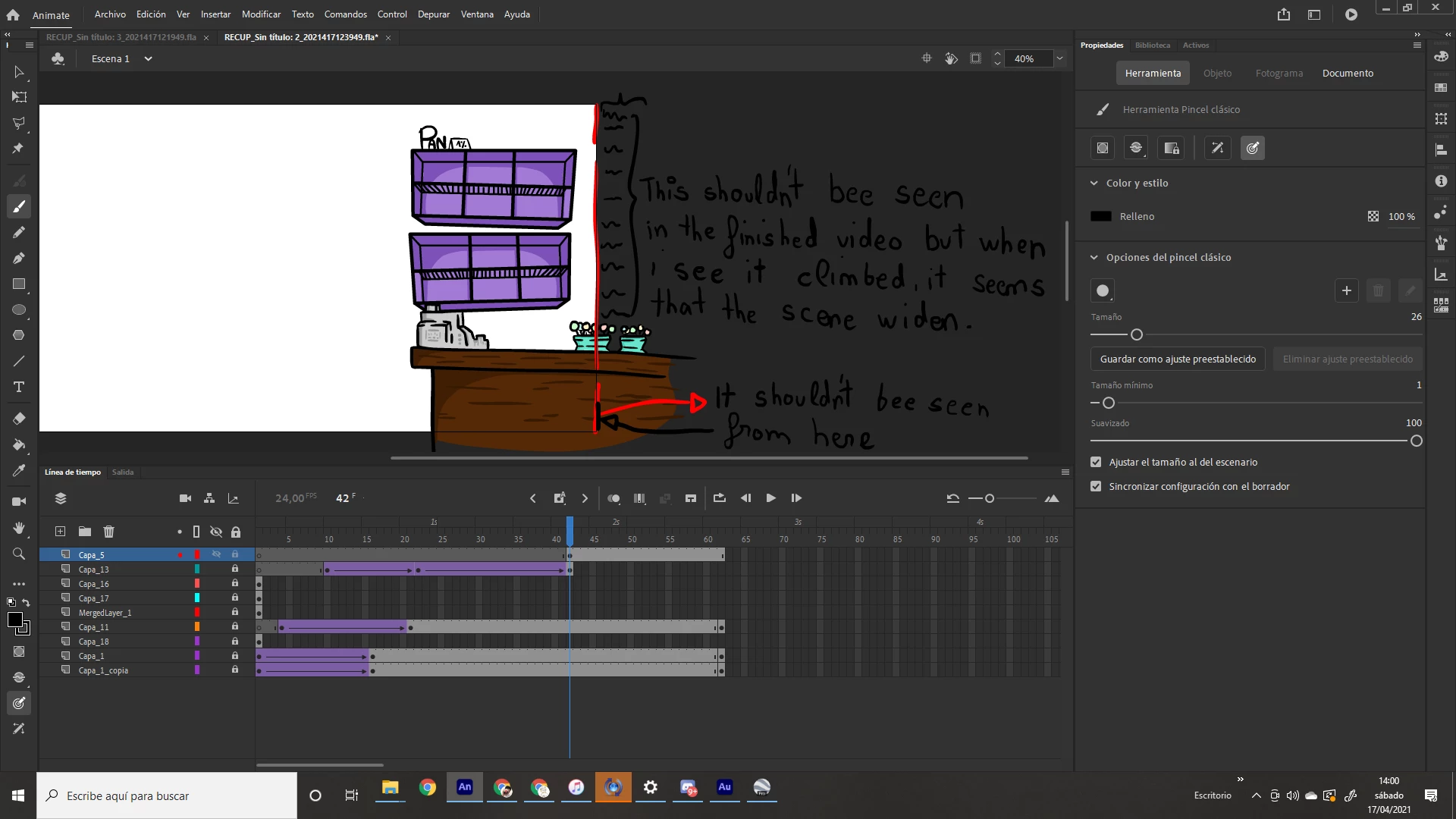Image resolution: width=1456 pixels, height=819 pixels.
Task: Open the Modificar menu
Action: click(261, 14)
